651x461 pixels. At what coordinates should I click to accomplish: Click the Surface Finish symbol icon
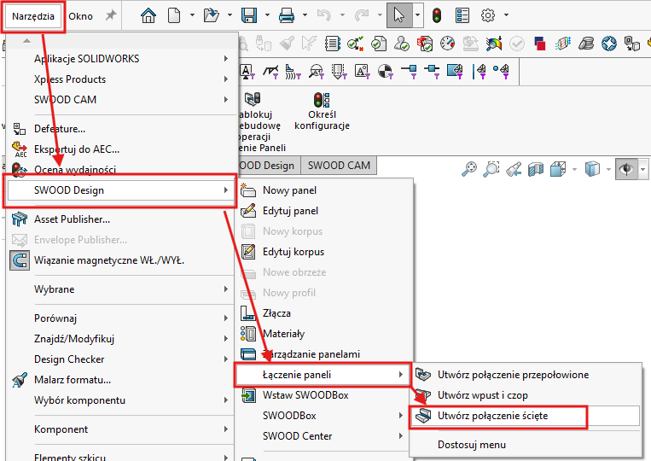[x=271, y=72]
